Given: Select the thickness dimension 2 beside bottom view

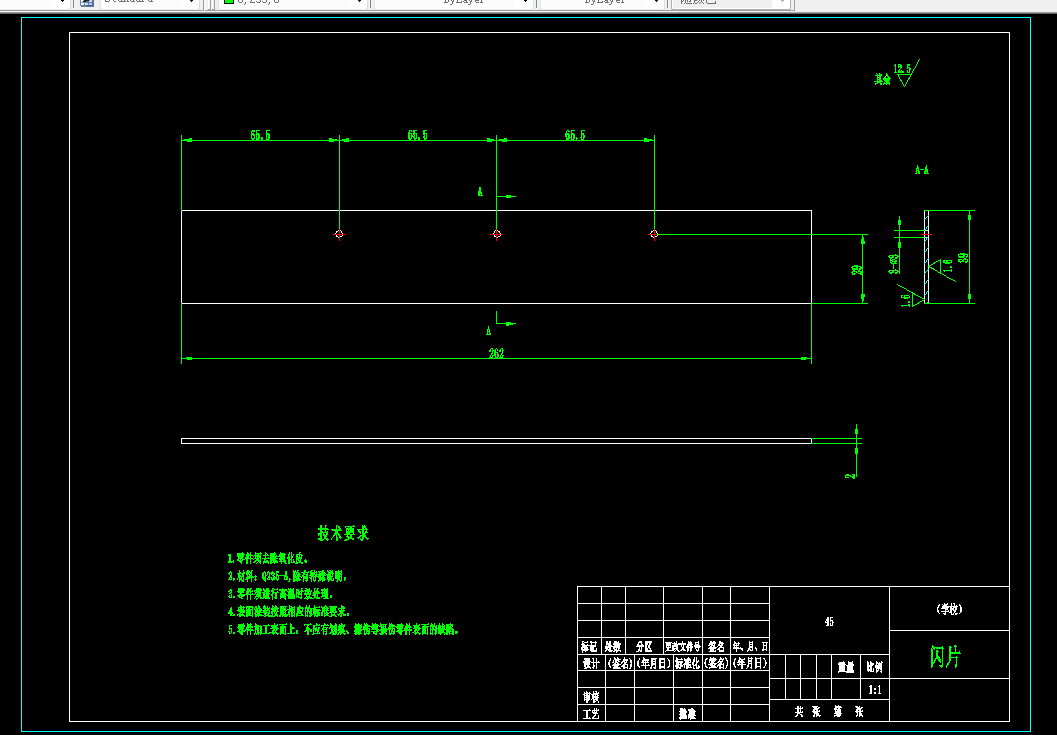Looking at the screenshot, I should coord(850,475).
